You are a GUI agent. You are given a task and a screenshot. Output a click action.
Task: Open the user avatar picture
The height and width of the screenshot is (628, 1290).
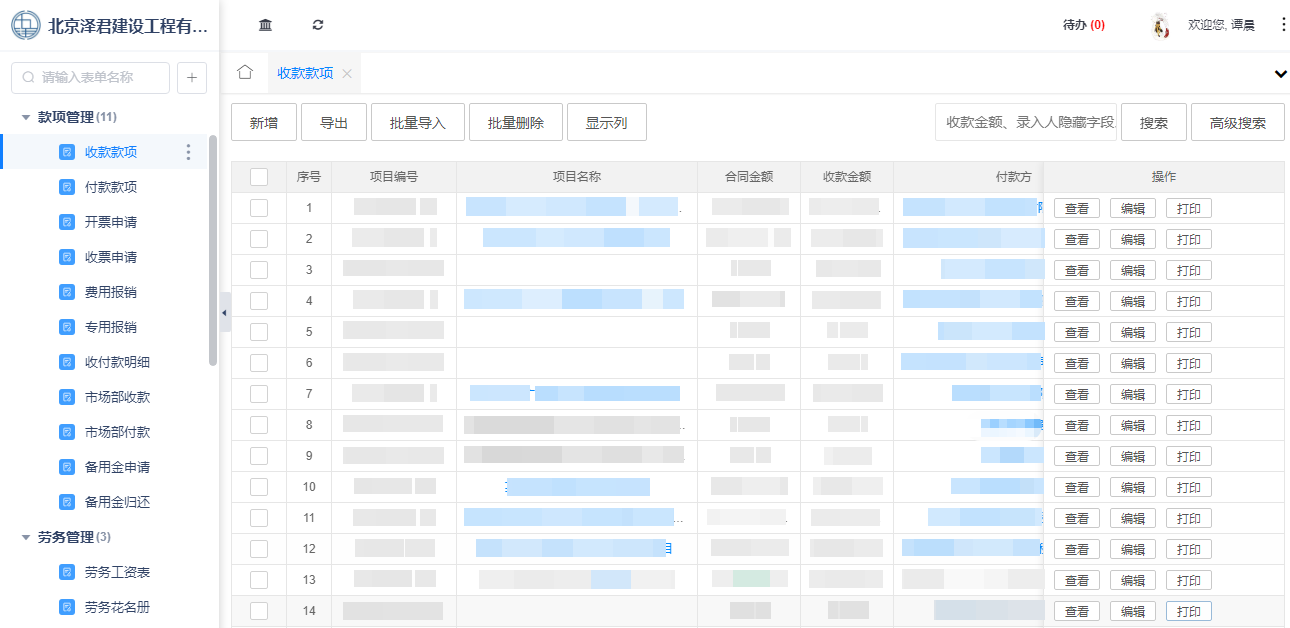point(1161,26)
